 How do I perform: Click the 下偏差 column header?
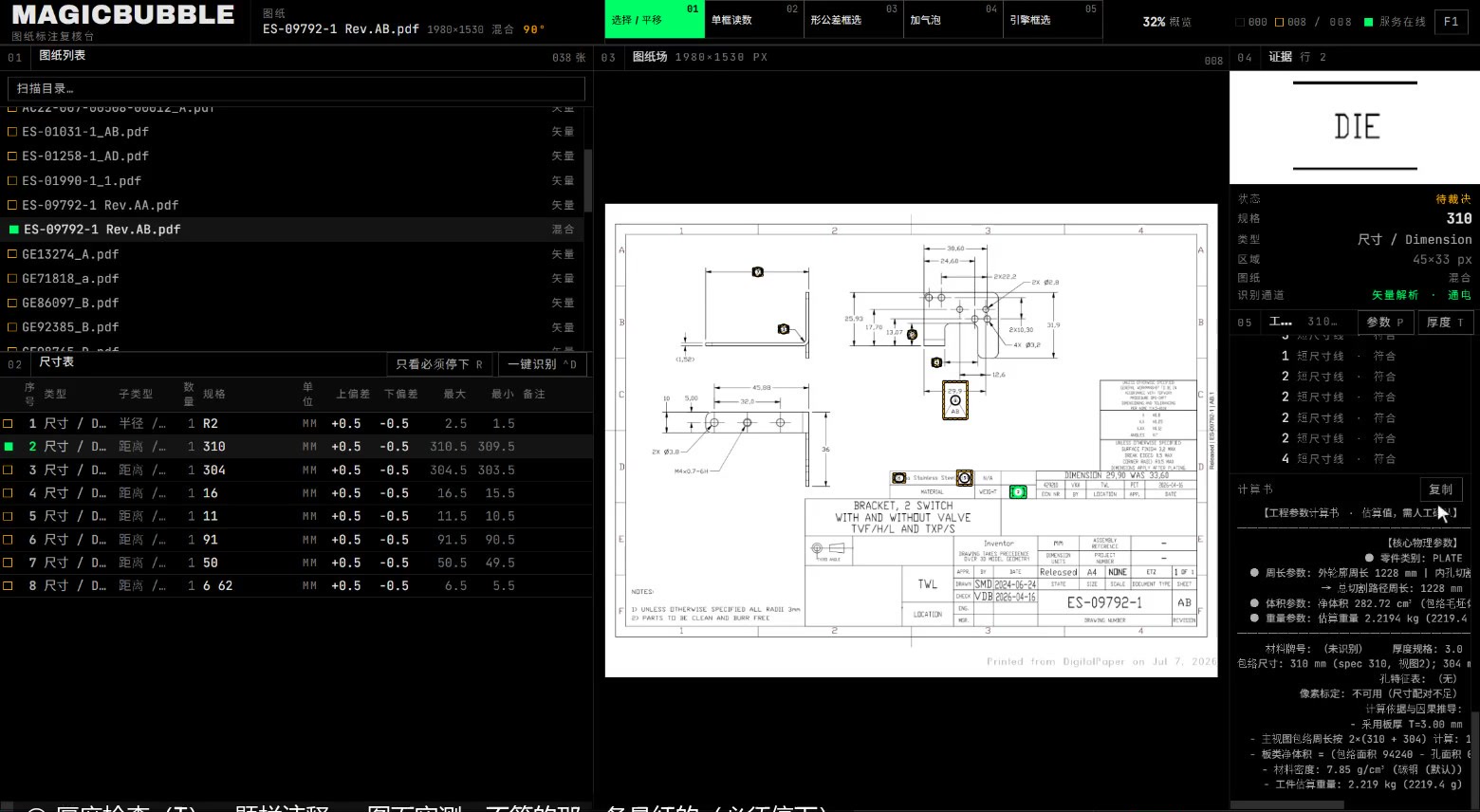point(400,394)
